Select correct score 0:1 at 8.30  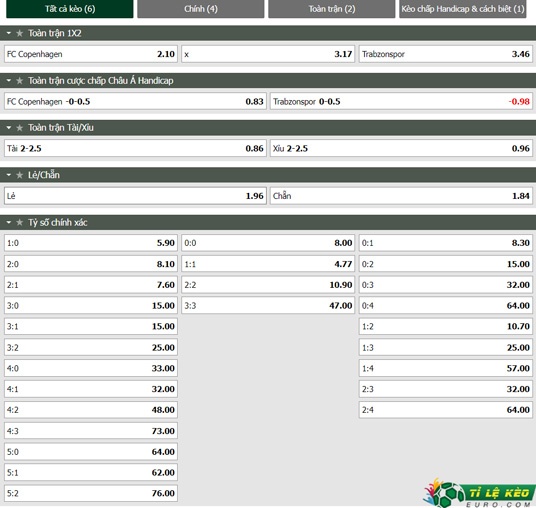coord(445,243)
